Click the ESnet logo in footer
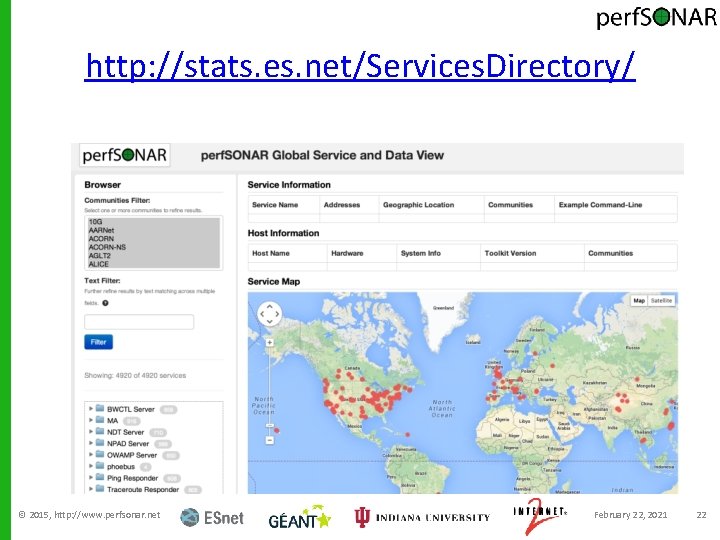Viewport: 720px width, 540px height. [x=212, y=518]
